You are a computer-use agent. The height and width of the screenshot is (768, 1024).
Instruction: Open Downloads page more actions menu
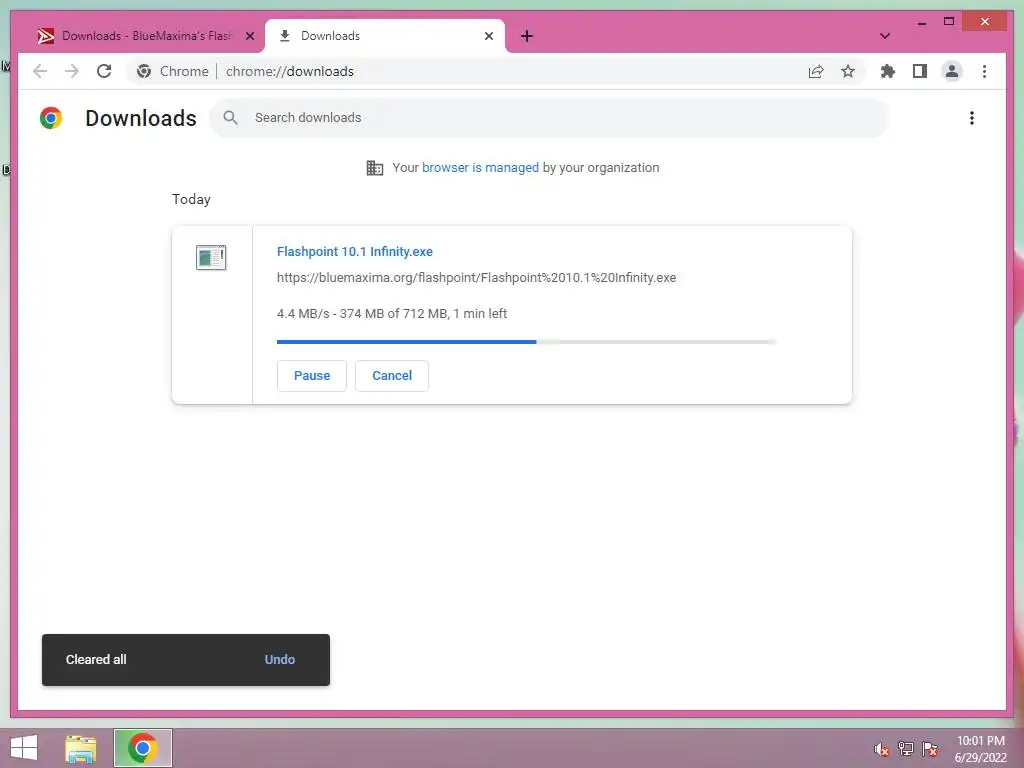tap(972, 118)
